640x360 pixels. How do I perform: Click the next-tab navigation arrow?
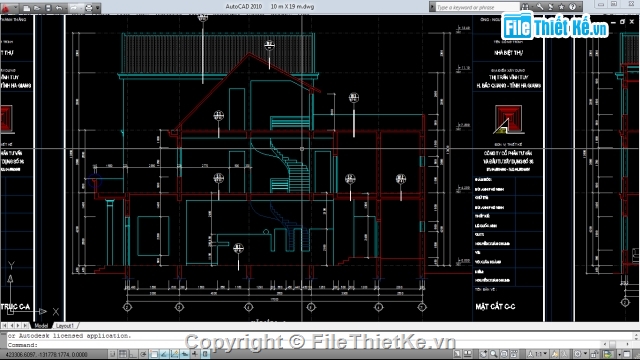pos(19,326)
